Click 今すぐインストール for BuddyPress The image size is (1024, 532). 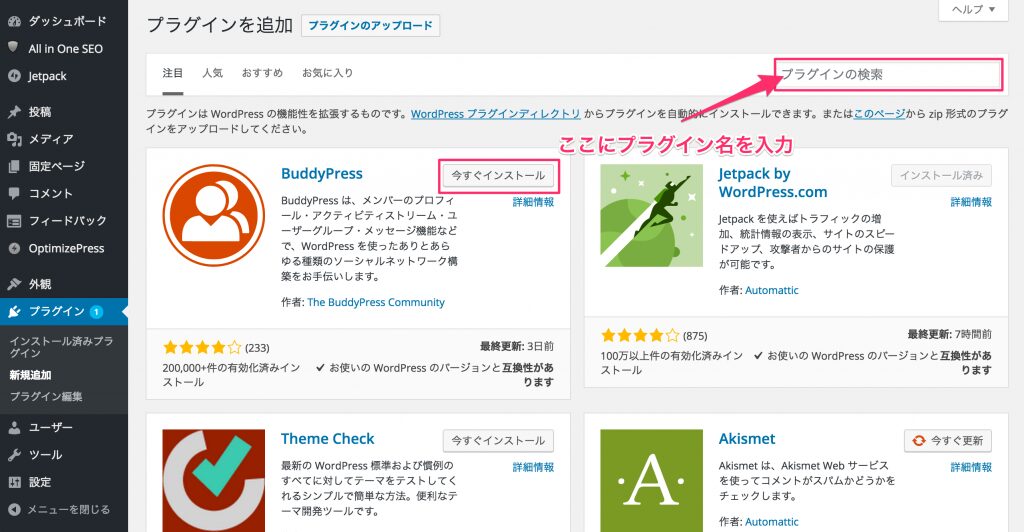(x=498, y=175)
